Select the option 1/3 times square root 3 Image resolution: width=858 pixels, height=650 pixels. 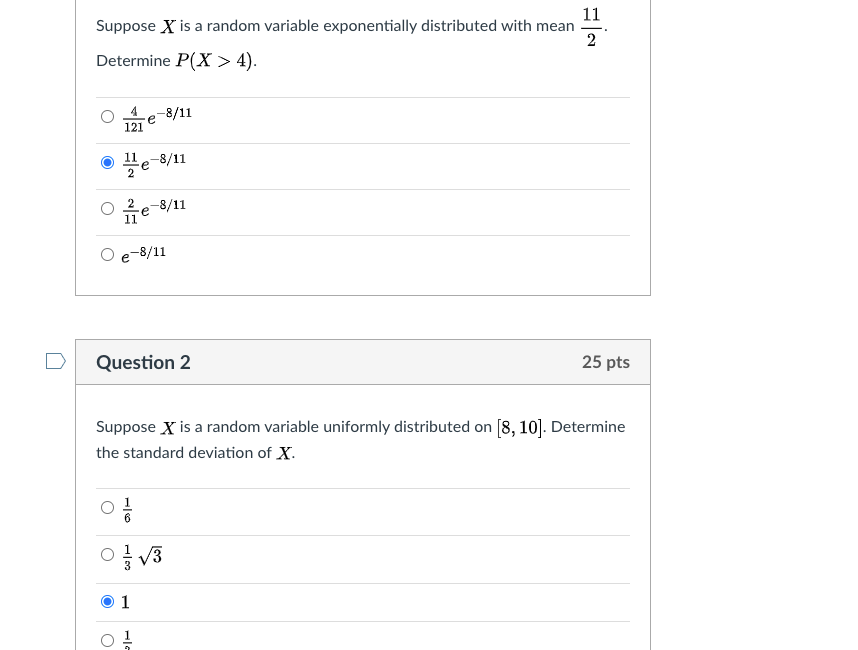click(x=107, y=553)
